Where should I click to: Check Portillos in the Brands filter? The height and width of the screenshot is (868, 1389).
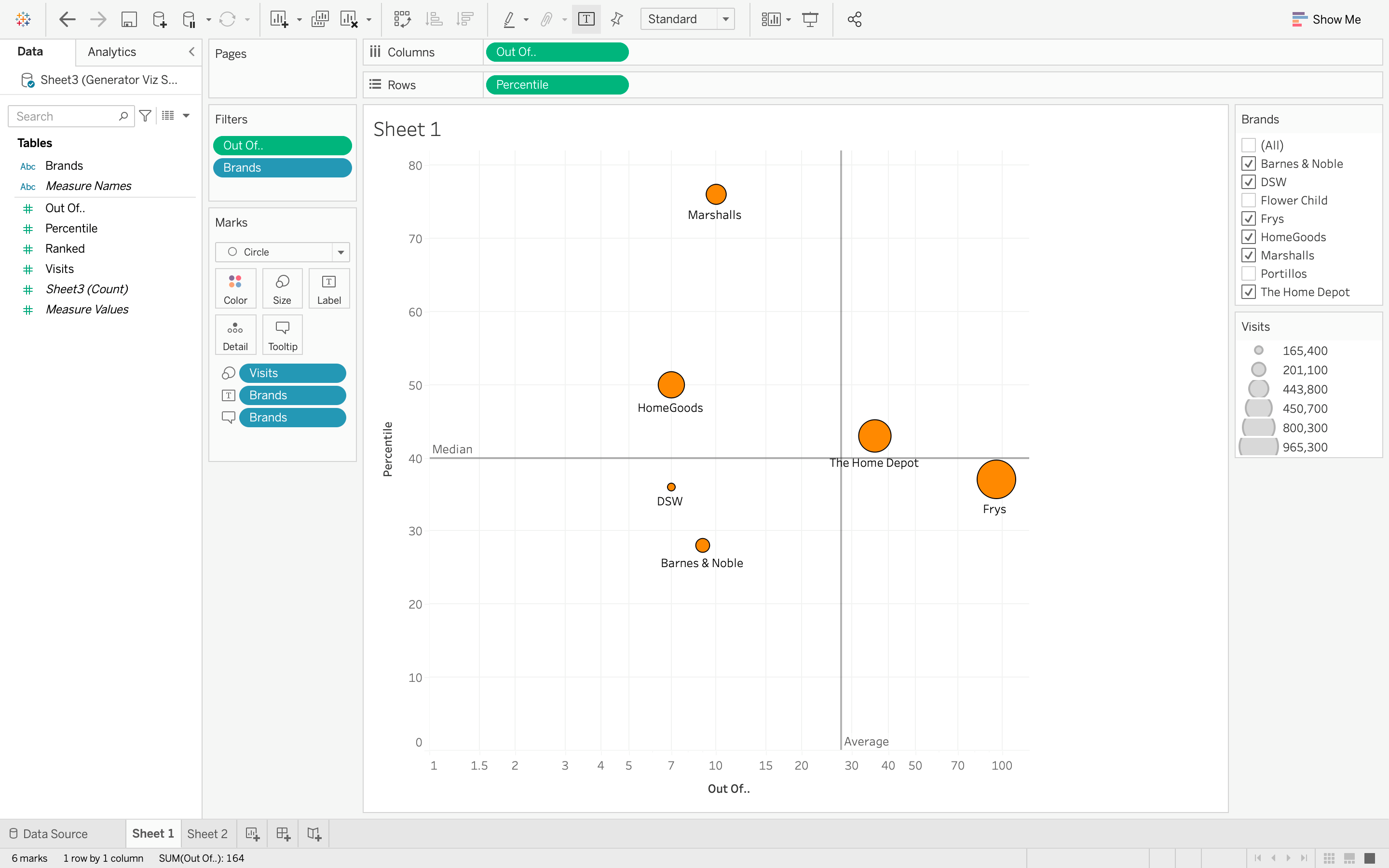pos(1249,273)
